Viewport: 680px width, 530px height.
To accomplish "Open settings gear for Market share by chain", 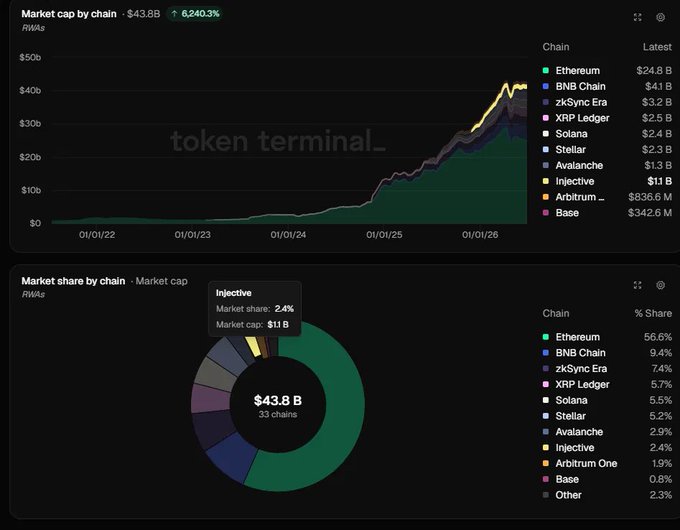I will pyautogui.click(x=660, y=285).
